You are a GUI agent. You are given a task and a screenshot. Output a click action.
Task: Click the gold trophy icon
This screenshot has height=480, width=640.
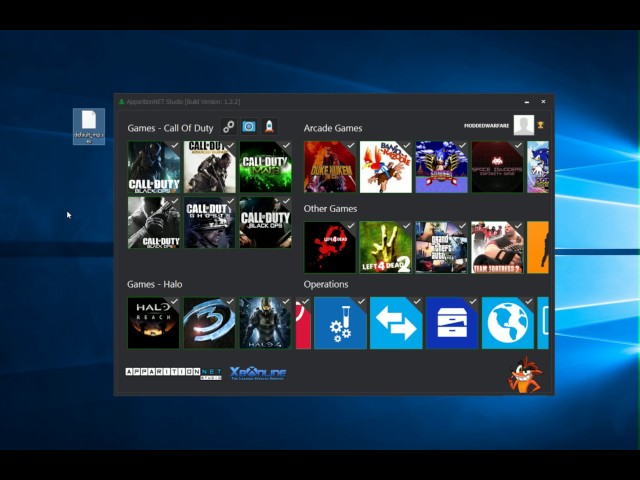(541, 125)
